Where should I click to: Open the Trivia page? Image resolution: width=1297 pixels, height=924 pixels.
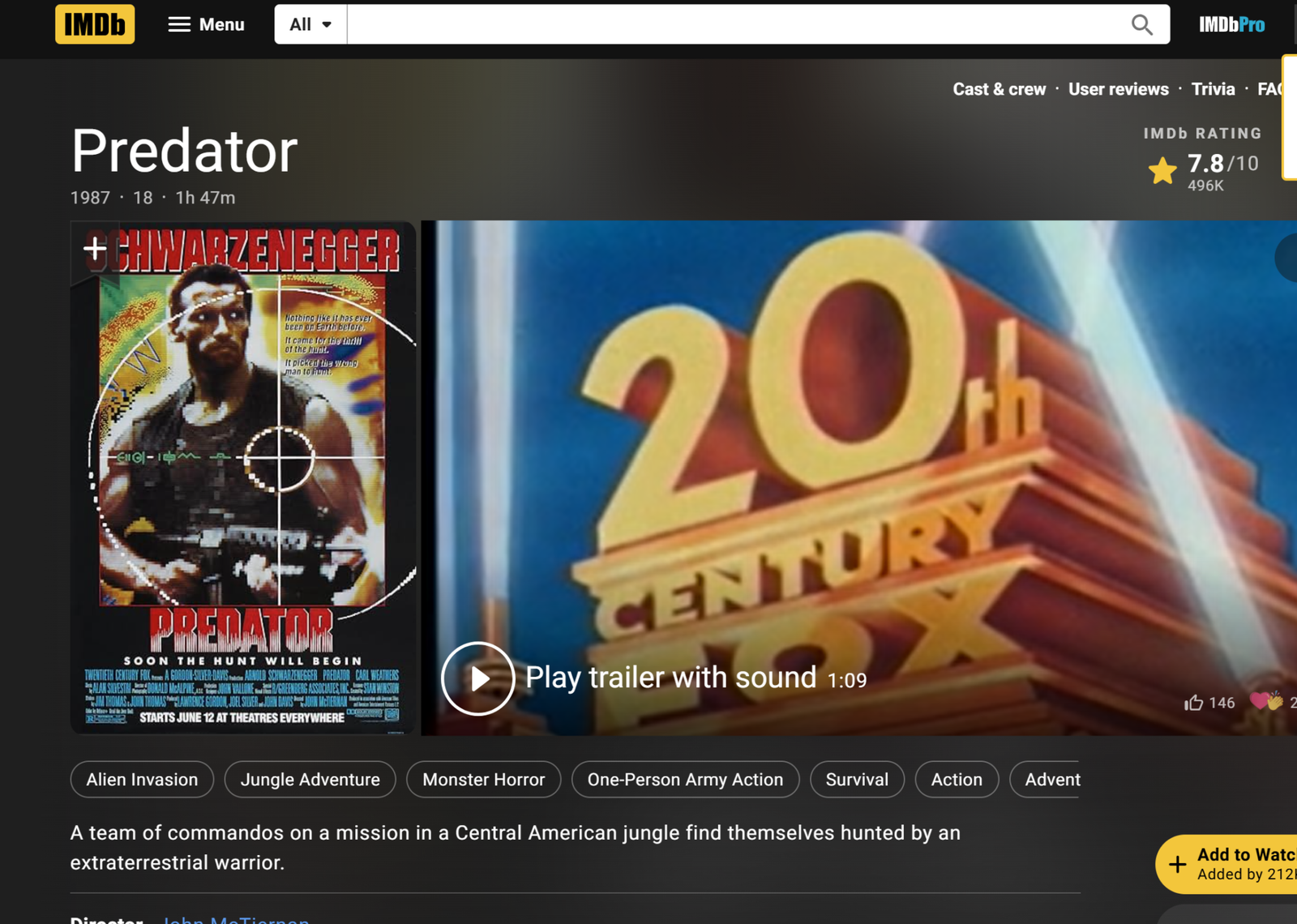(x=1213, y=89)
